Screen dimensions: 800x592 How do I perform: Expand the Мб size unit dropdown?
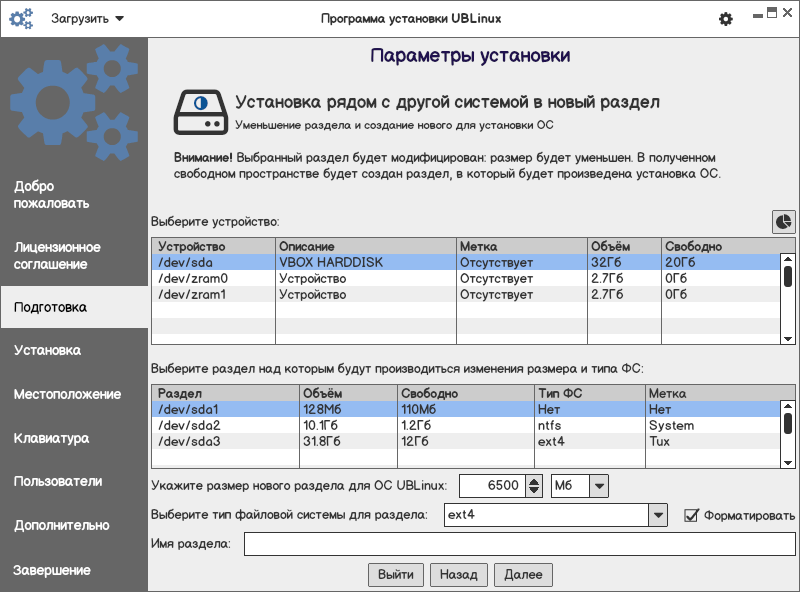(x=599, y=486)
